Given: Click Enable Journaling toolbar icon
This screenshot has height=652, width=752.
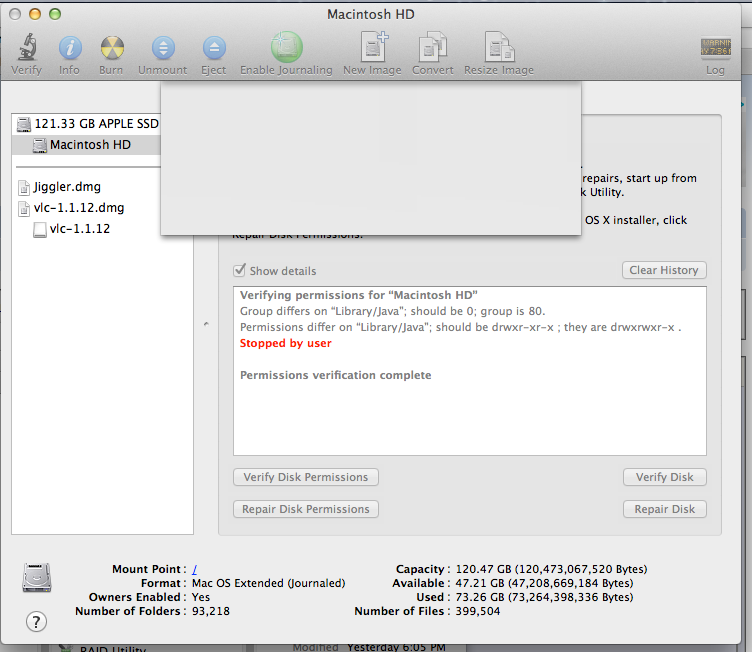Looking at the screenshot, I should [x=286, y=47].
